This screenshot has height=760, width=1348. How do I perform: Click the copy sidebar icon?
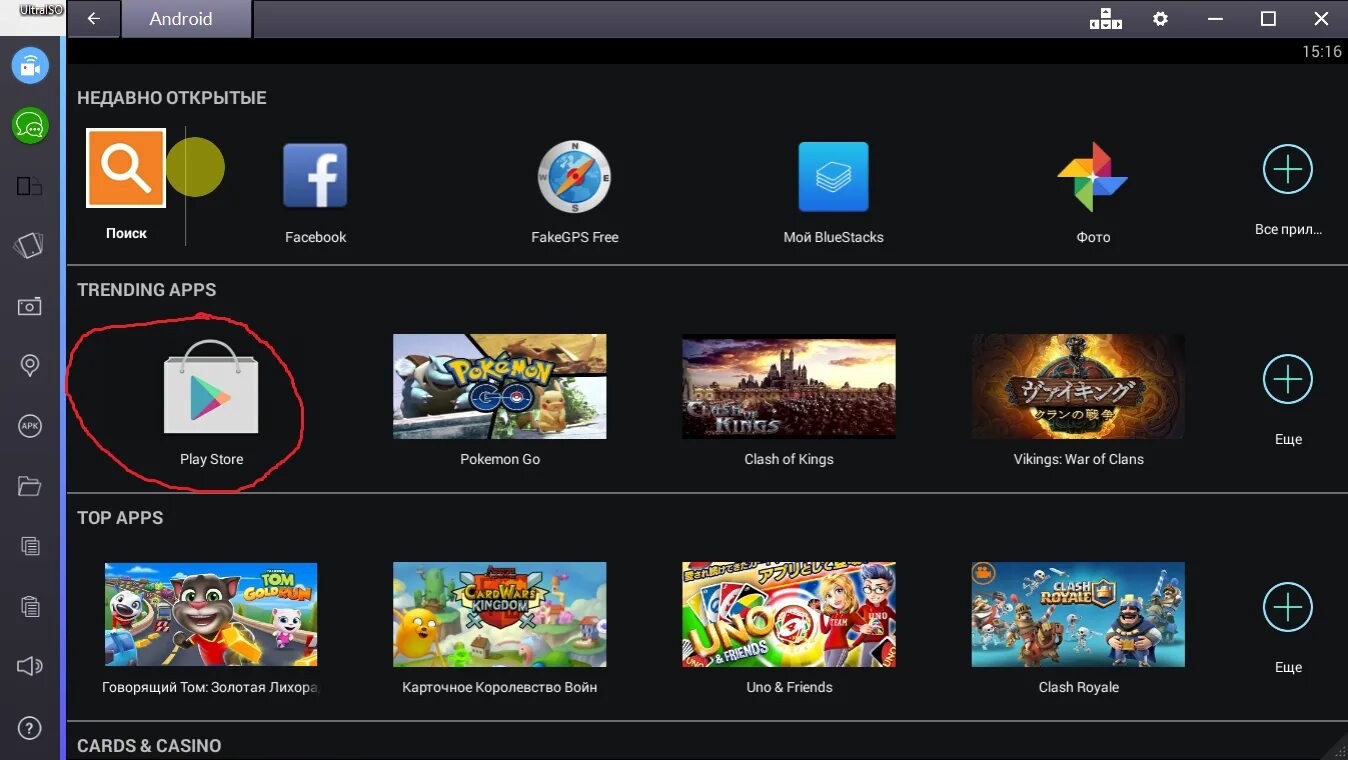pos(30,546)
